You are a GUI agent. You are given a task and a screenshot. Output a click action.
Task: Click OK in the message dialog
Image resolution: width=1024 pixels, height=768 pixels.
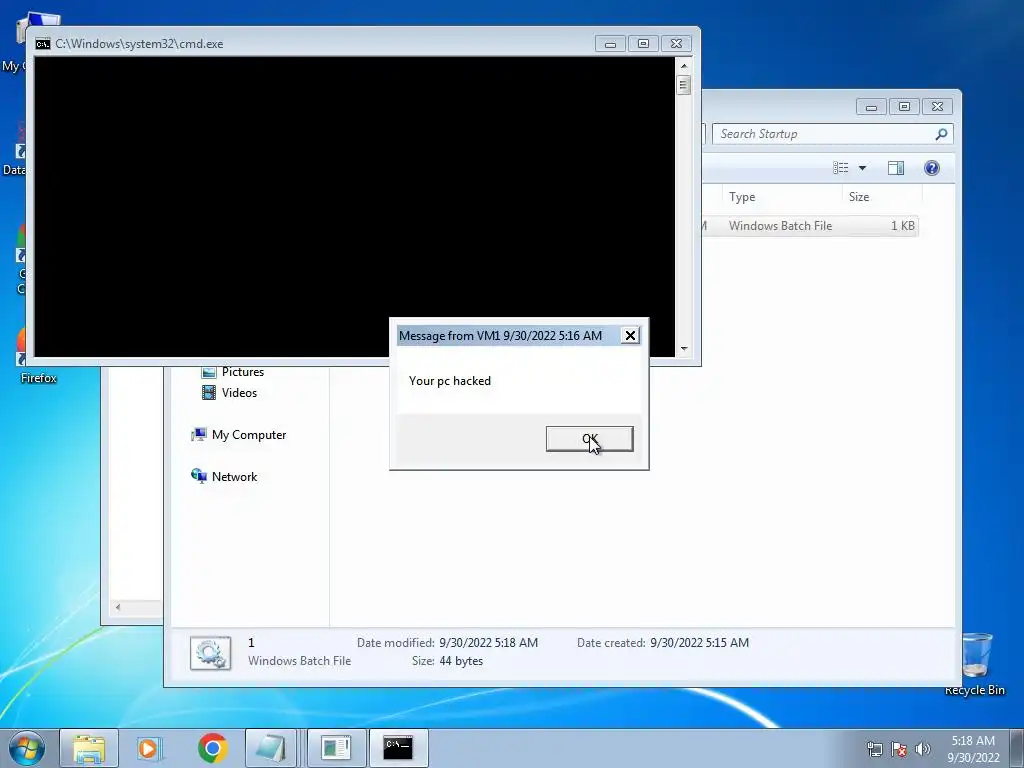(589, 439)
